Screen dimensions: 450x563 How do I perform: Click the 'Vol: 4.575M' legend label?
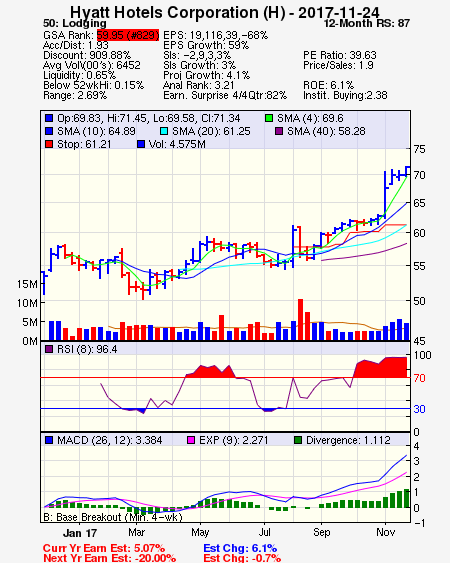click(x=177, y=144)
